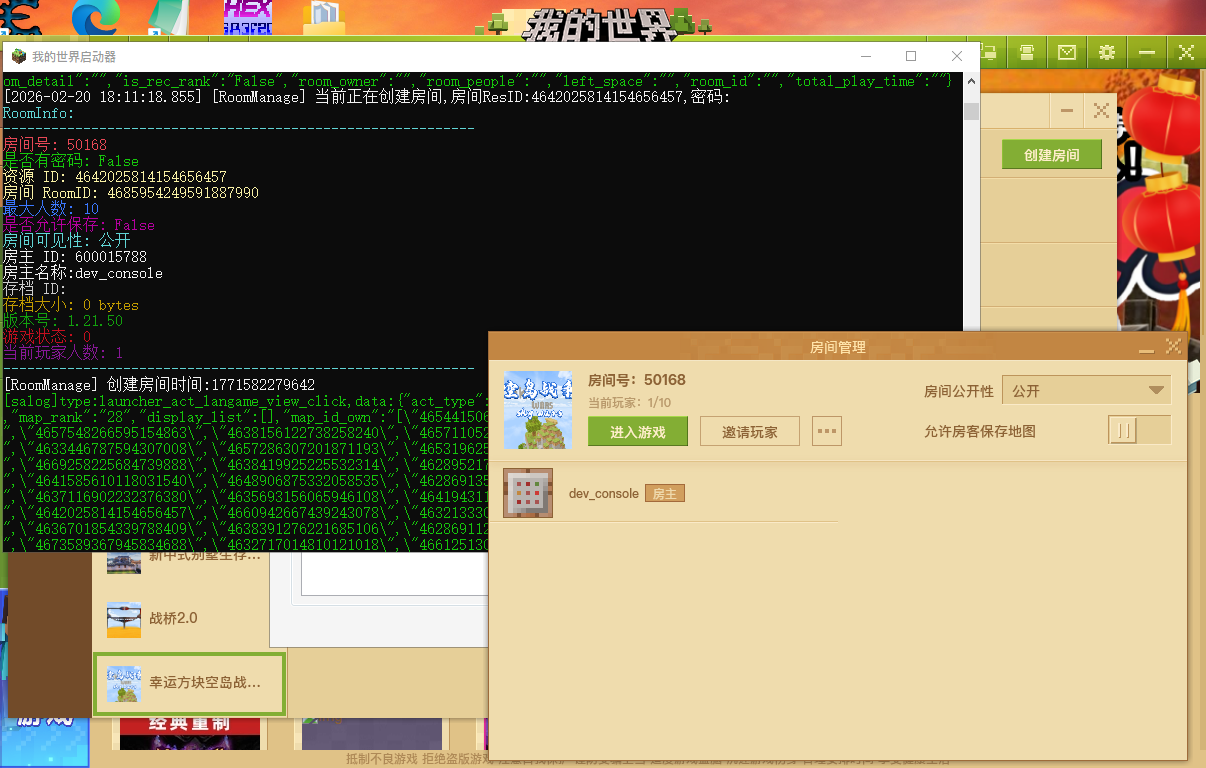Minimize the tan sub-window behind console
1206x768 pixels.
(1067, 111)
